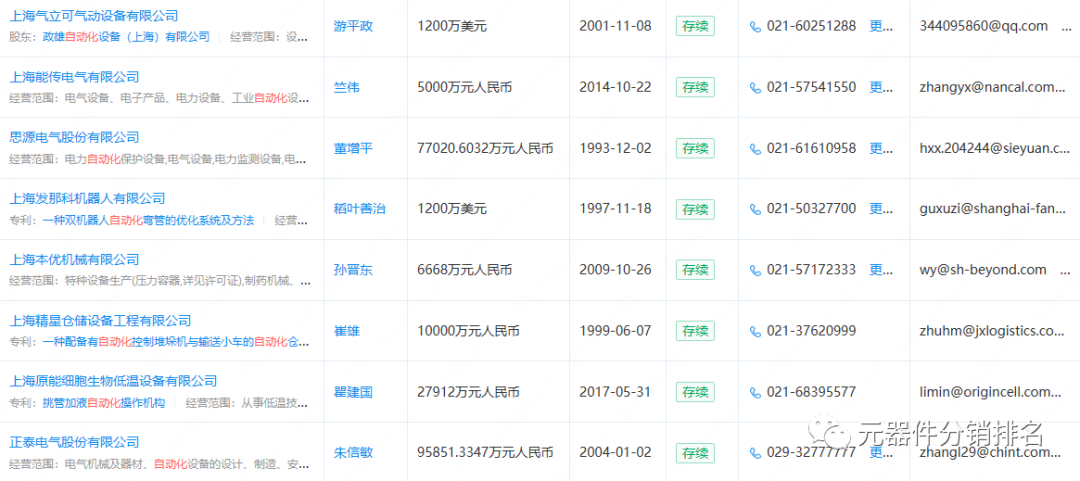1080x481 pixels.
Task: Click founding date 1999-06-07
Action: coord(616,331)
